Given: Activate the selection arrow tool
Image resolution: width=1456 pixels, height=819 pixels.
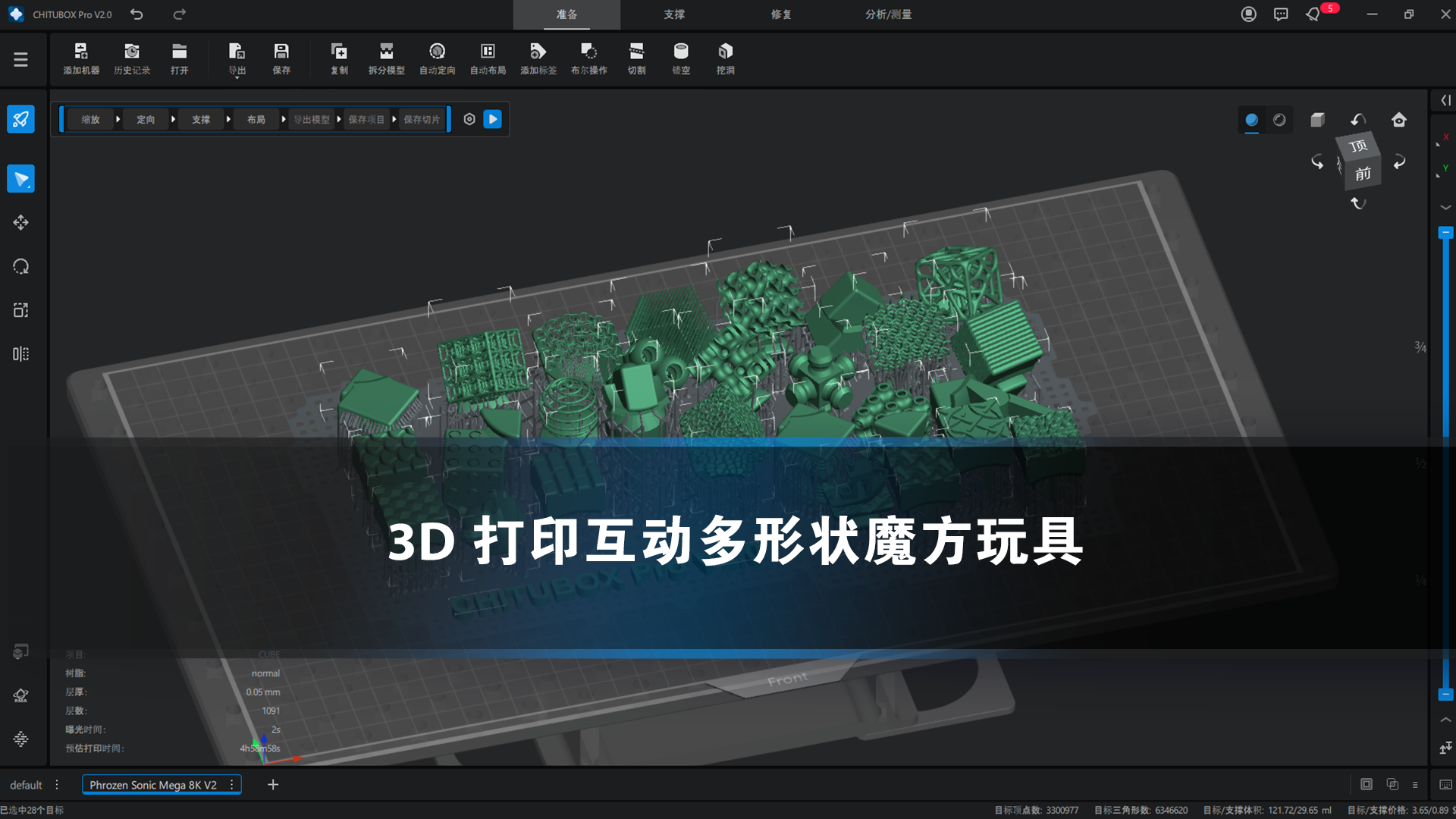Looking at the screenshot, I should coord(20,179).
